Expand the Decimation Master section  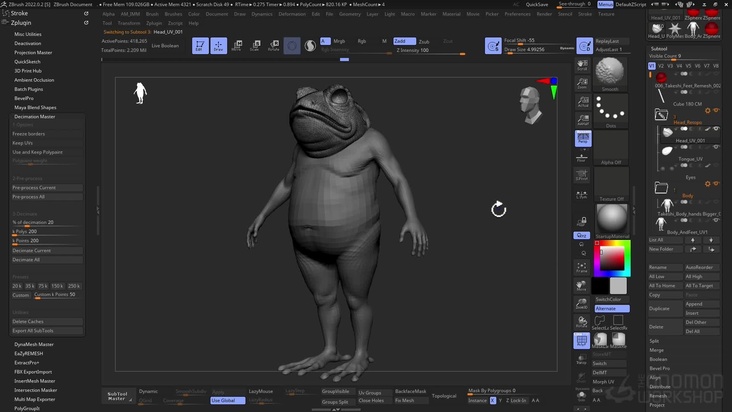[35, 116]
